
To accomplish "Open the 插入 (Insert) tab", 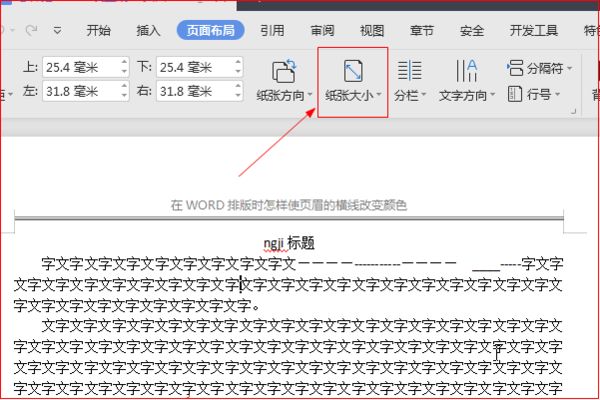I will pos(148,30).
